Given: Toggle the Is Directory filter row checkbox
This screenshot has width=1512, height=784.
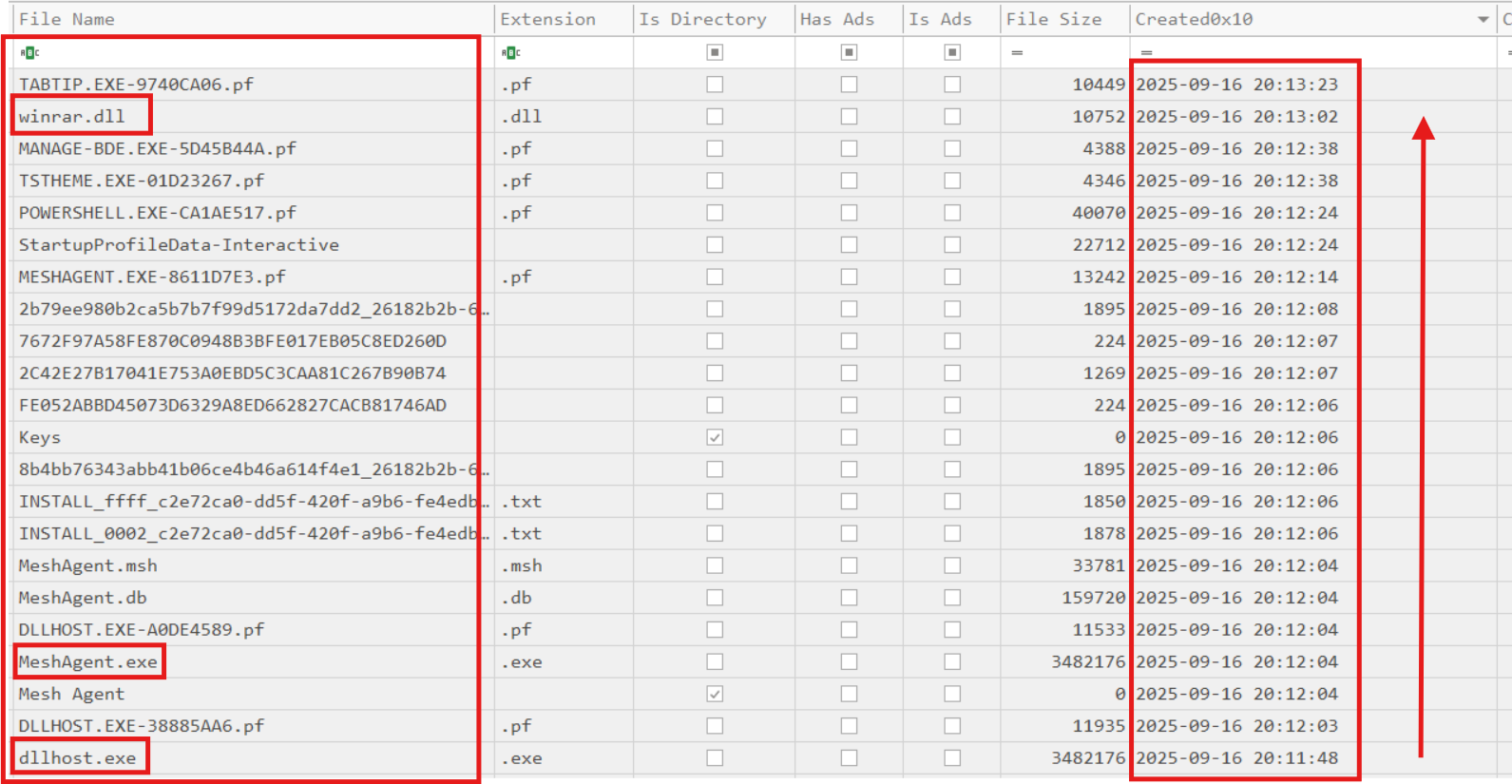Looking at the screenshot, I should click(x=715, y=52).
